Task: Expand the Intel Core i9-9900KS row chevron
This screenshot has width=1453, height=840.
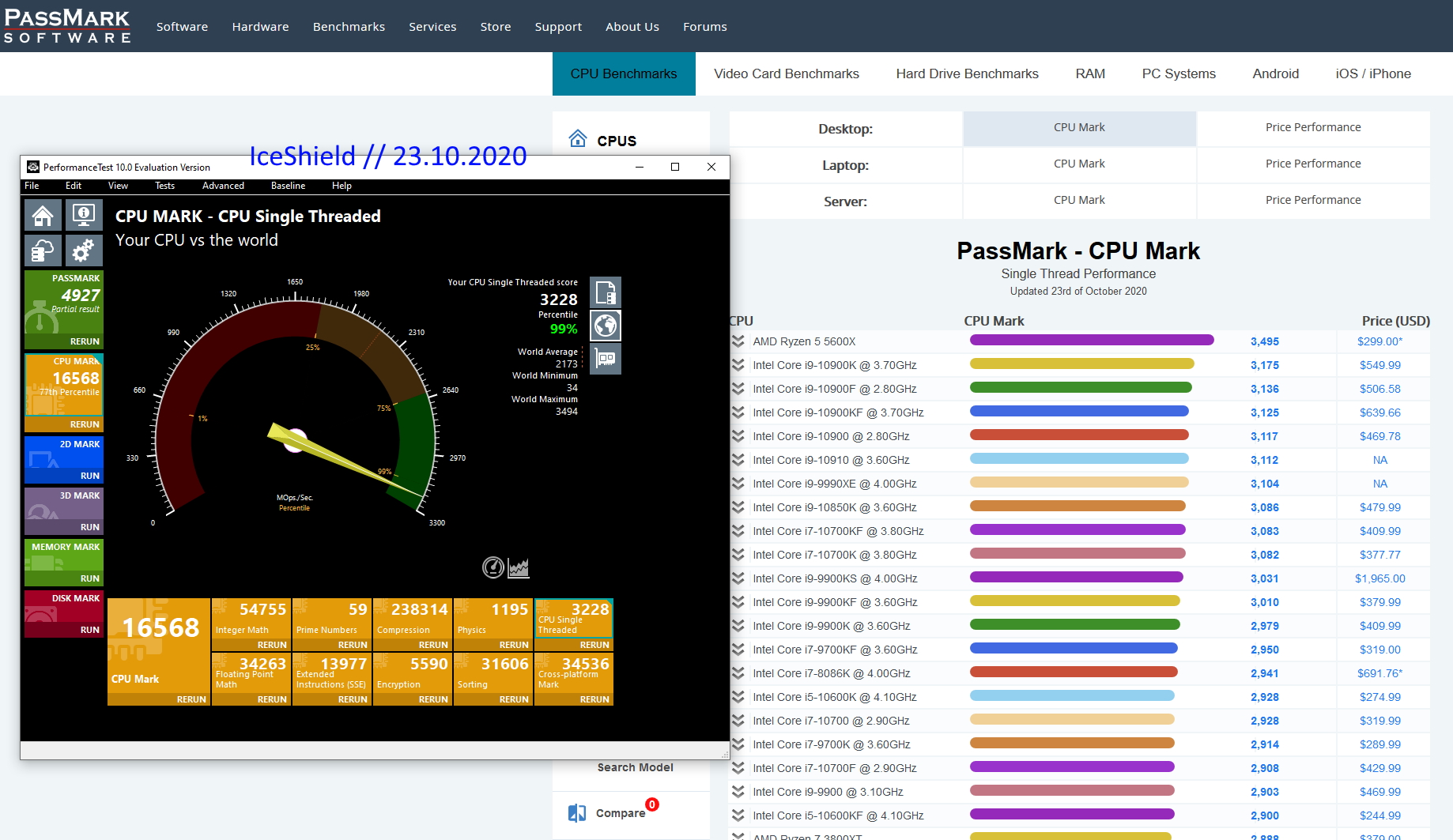Action: tap(738, 578)
